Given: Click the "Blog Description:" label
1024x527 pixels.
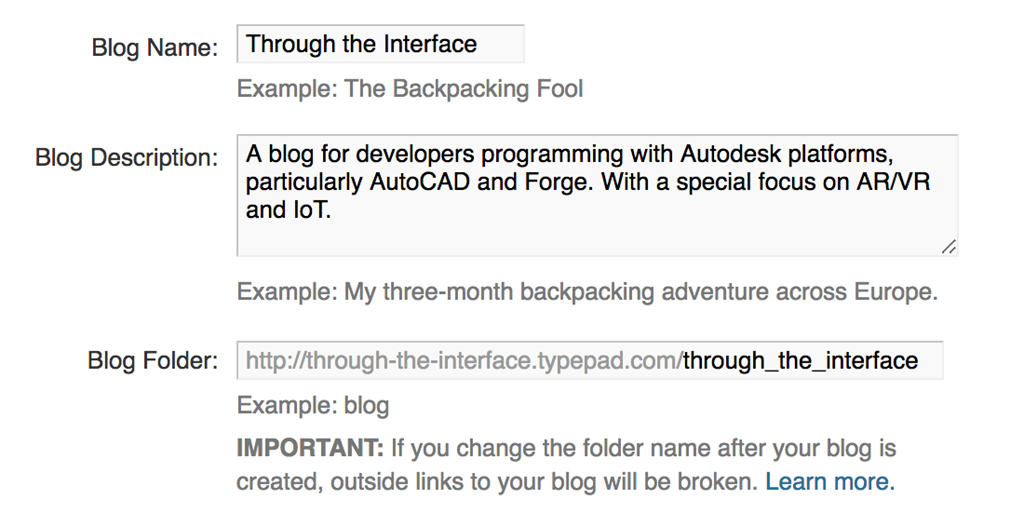Looking at the screenshot, I should coord(126,158).
